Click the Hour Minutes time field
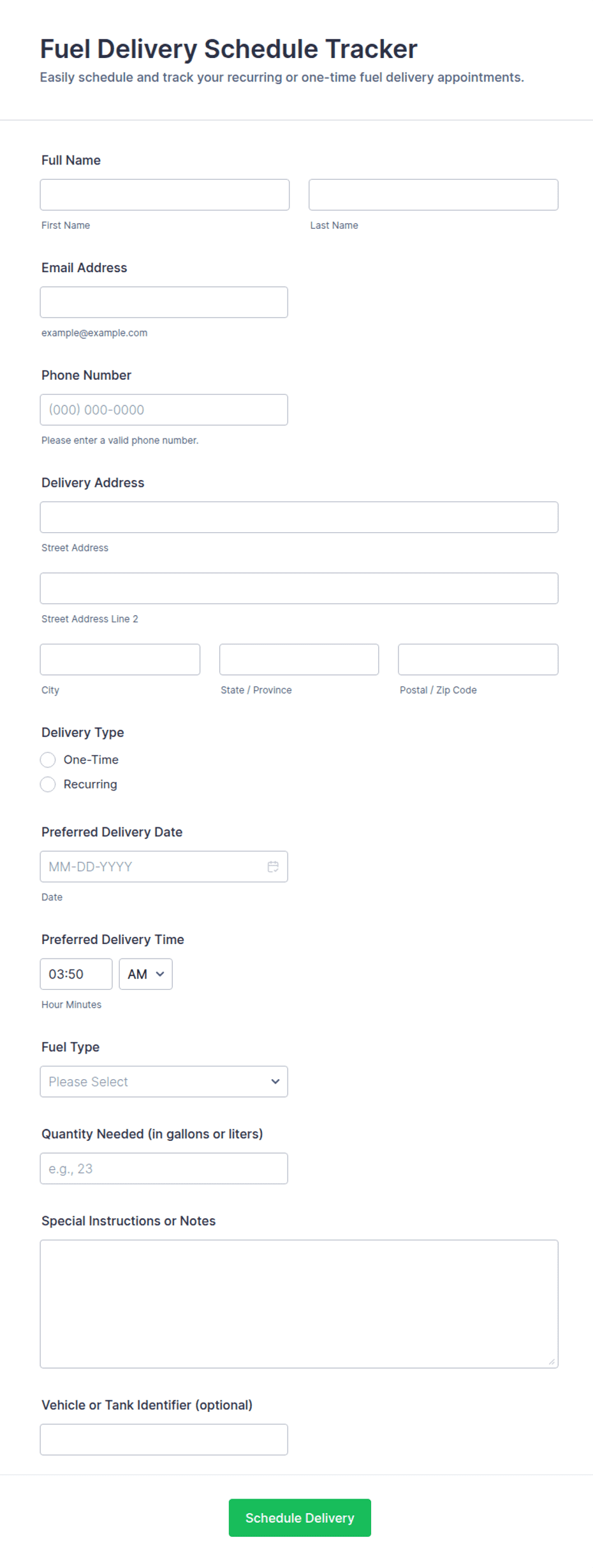Viewport: 593px width, 1568px height. click(x=76, y=974)
